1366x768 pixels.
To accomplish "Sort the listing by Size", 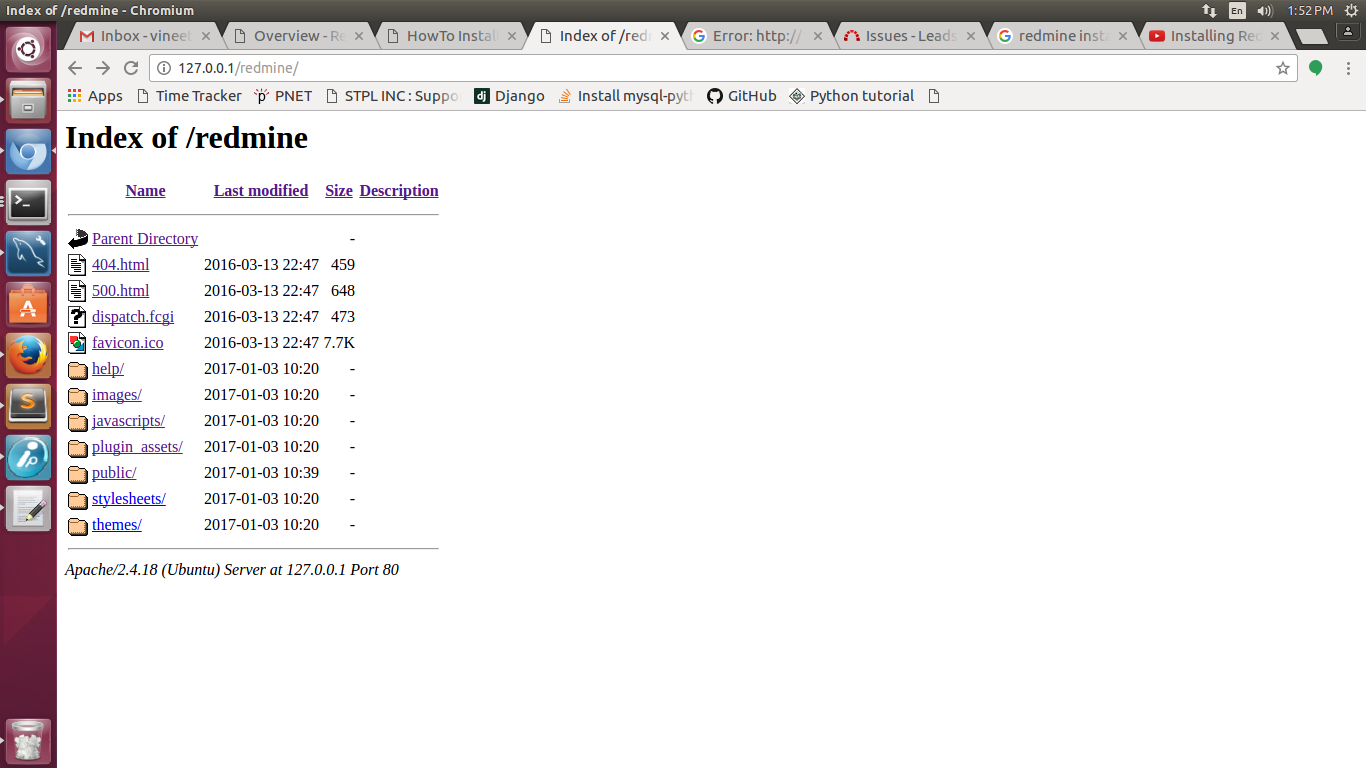I will coord(339,191).
